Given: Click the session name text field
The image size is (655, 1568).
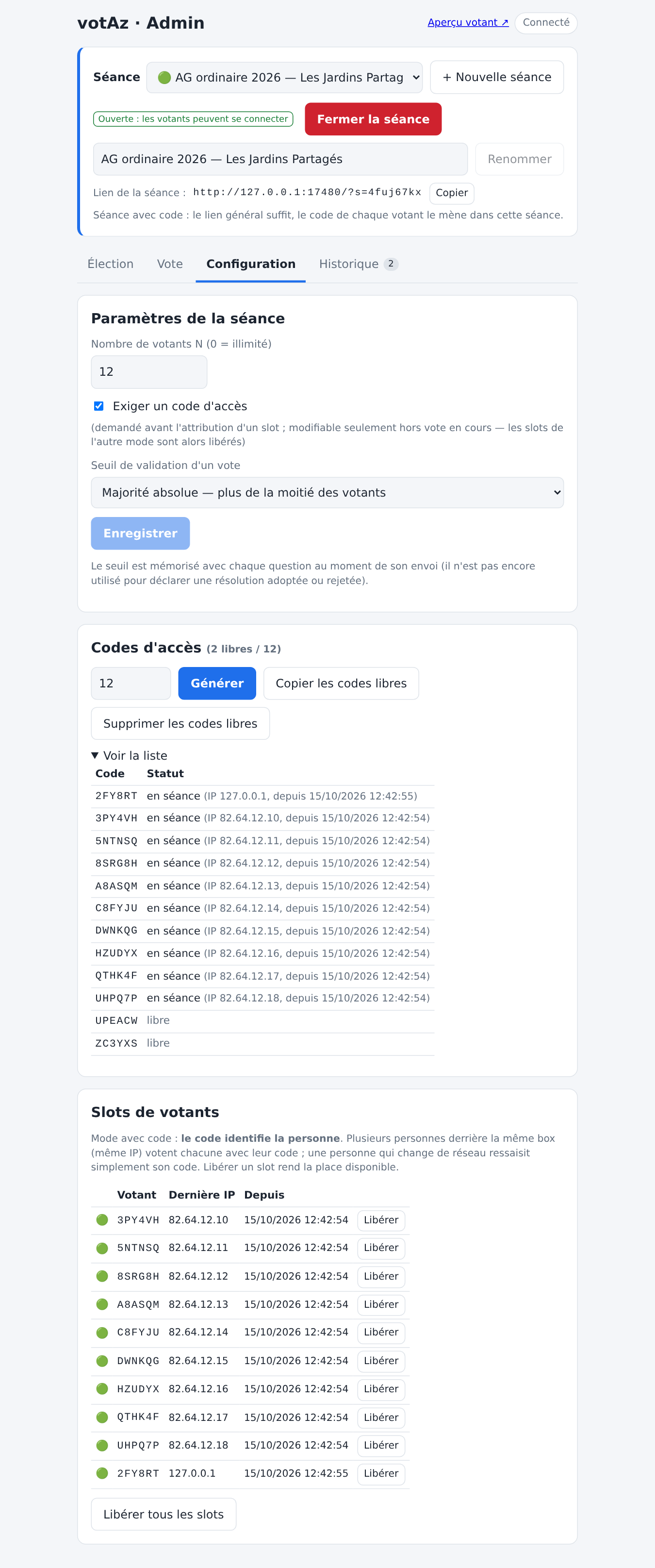Looking at the screenshot, I should [280, 160].
